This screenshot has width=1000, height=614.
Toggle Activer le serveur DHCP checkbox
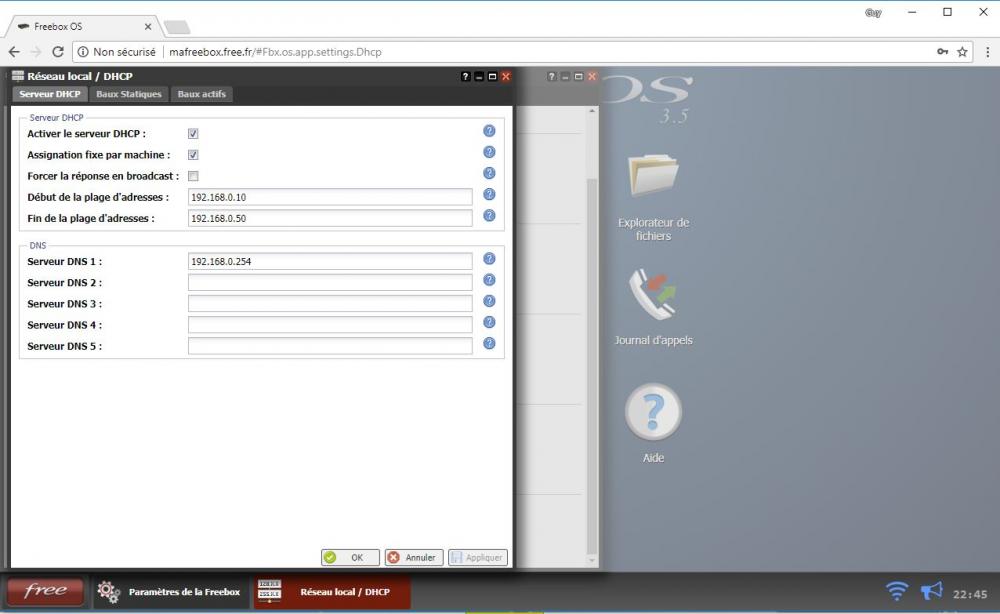(193, 134)
